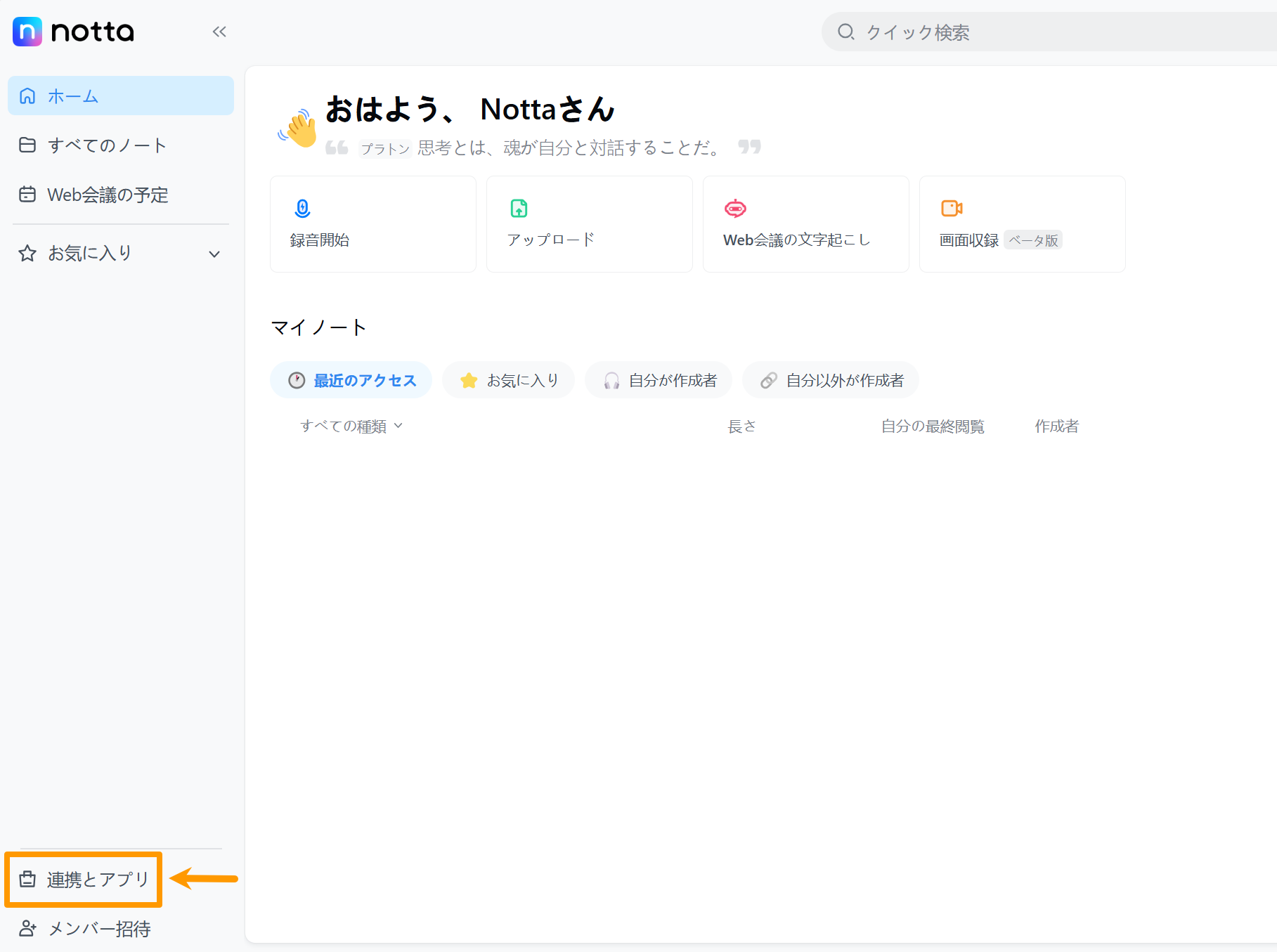Image resolution: width=1277 pixels, height=952 pixels.
Task: Click the マイノート heading
Action: pyautogui.click(x=318, y=327)
